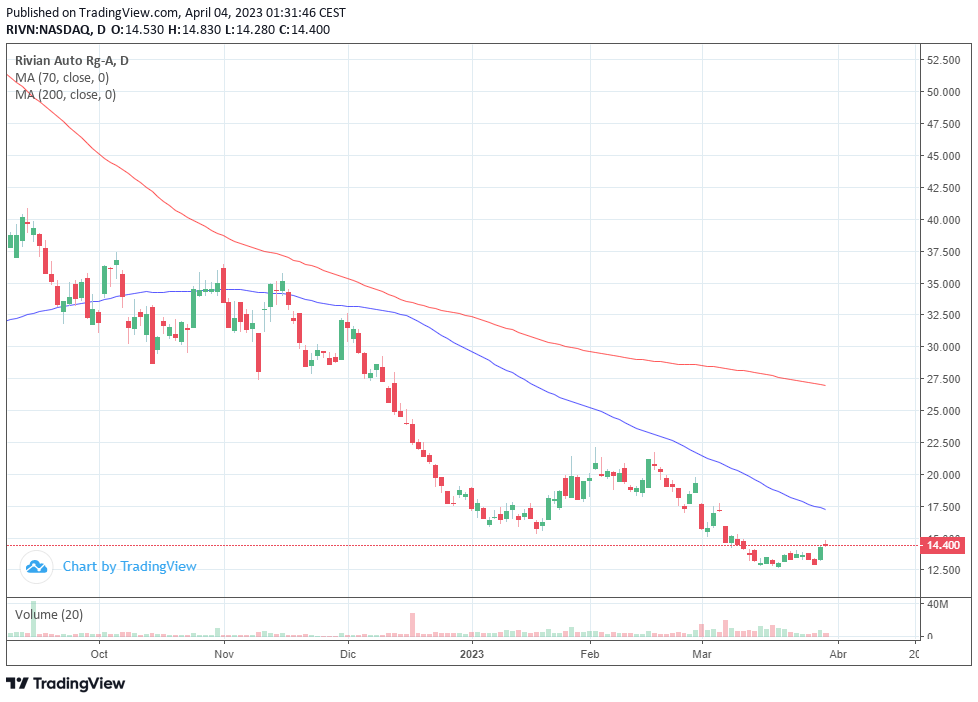Click the 45.000 price axis label

[943, 156]
